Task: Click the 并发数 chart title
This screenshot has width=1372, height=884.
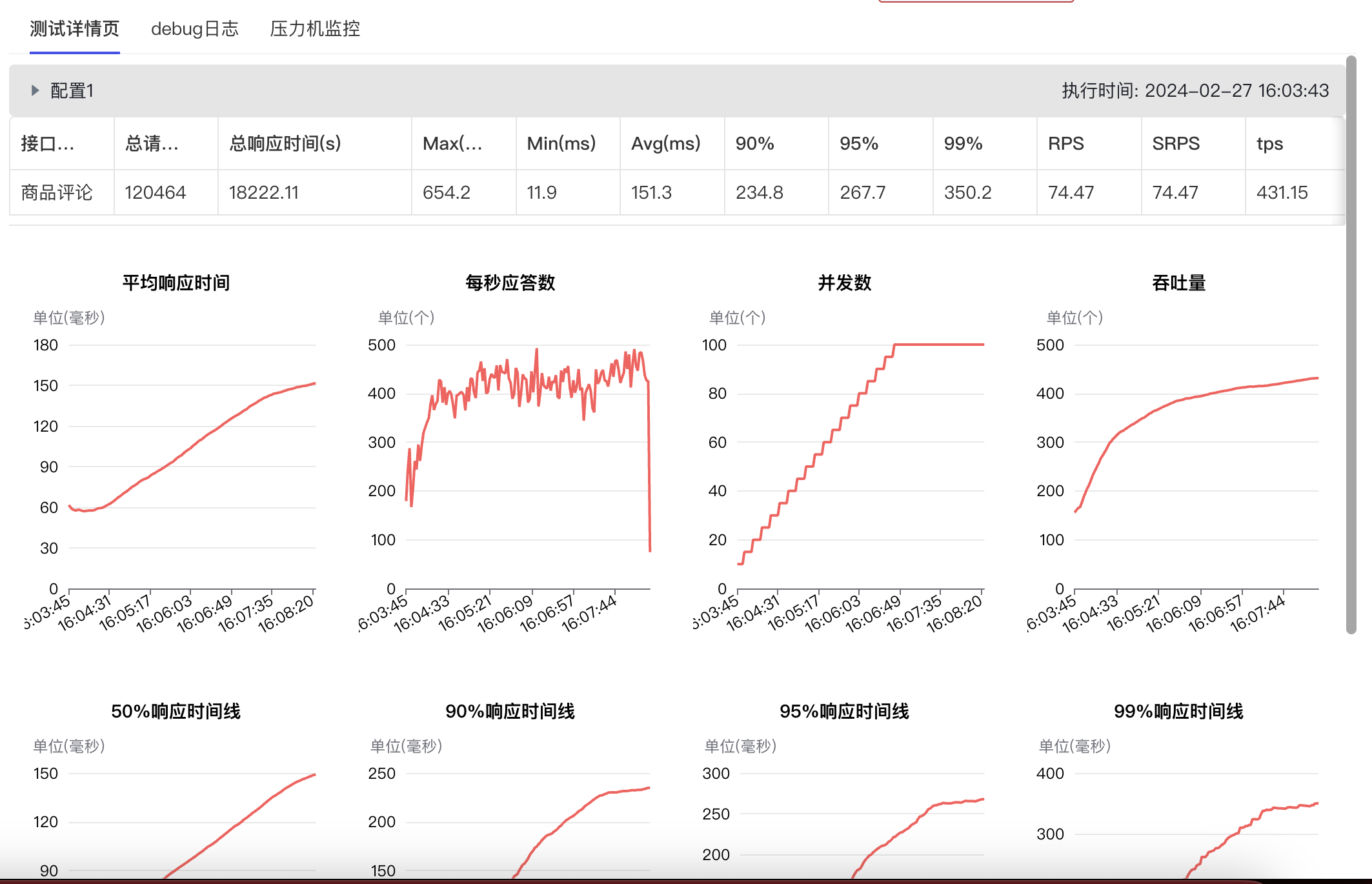Action: pyautogui.click(x=845, y=283)
